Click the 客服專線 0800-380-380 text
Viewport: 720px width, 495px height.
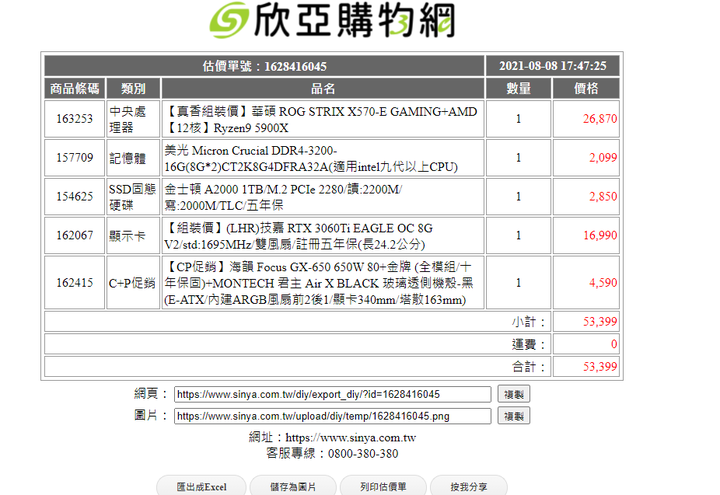(332, 454)
